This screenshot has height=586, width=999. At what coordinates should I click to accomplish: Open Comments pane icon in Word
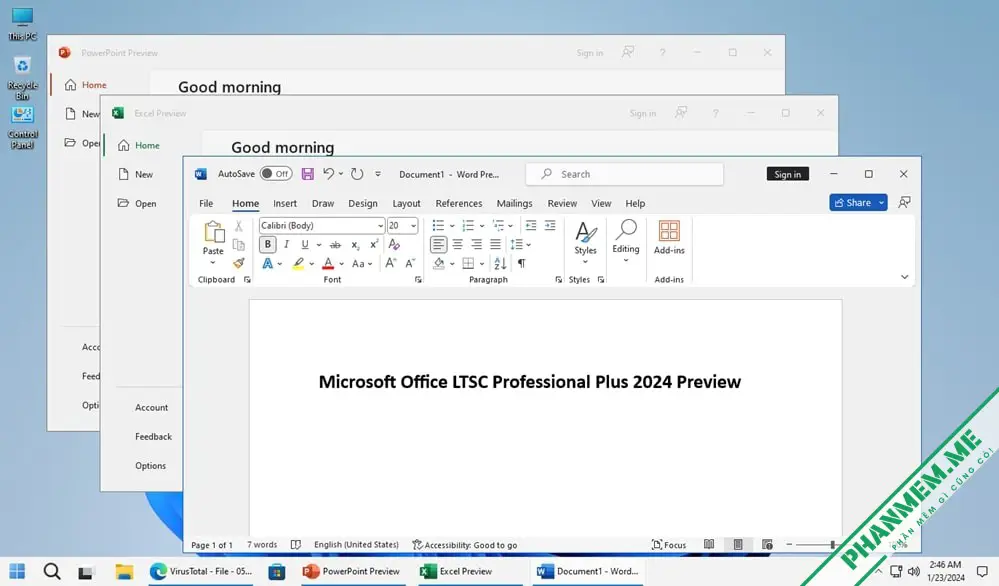coord(904,203)
